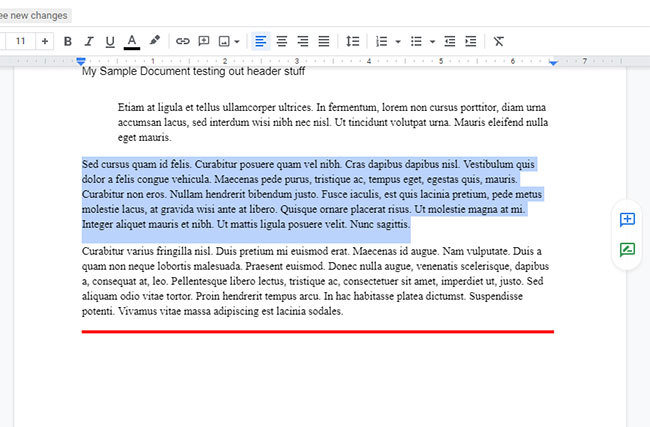Open the insert image dropdown
The image size is (650, 427).
click(229, 41)
